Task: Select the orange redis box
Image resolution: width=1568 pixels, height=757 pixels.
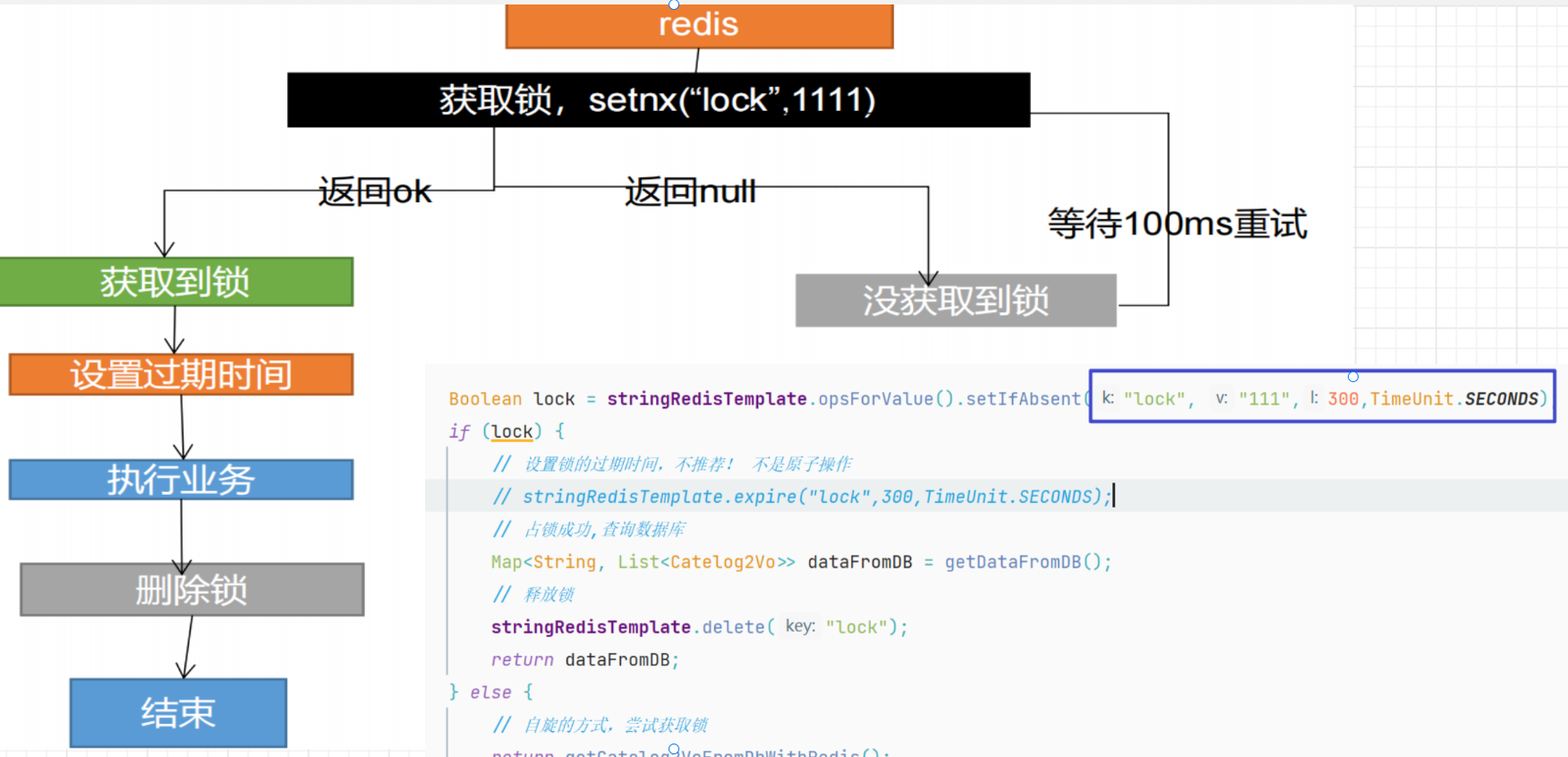Action: (x=699, y=25)
